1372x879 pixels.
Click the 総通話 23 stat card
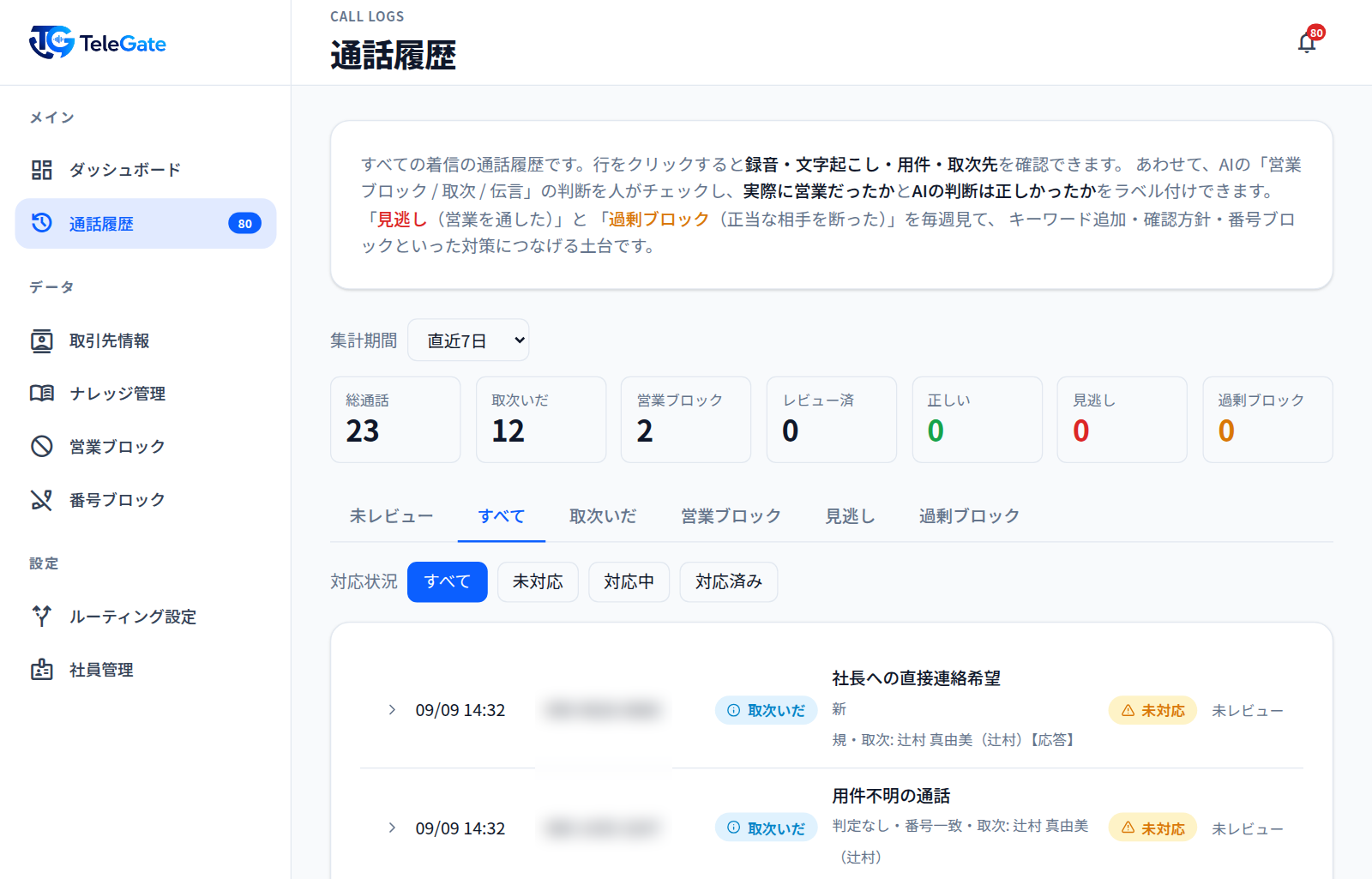tap(395, 419)
